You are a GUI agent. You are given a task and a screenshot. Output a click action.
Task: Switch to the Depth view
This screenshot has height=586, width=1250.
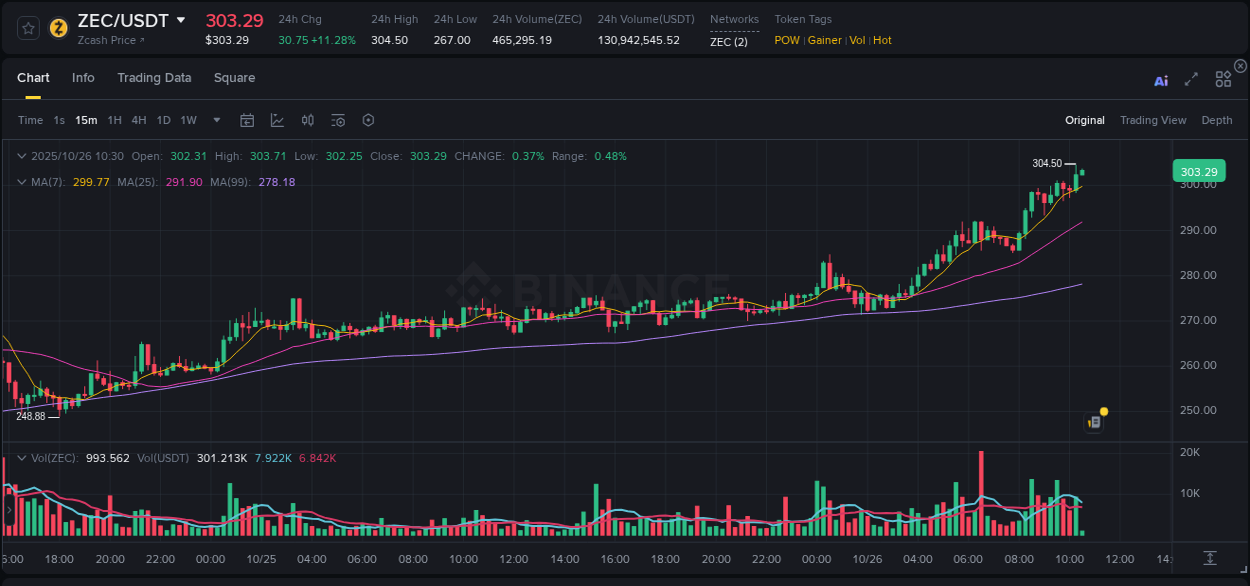pyautogui.click(x=1217, y=119)
